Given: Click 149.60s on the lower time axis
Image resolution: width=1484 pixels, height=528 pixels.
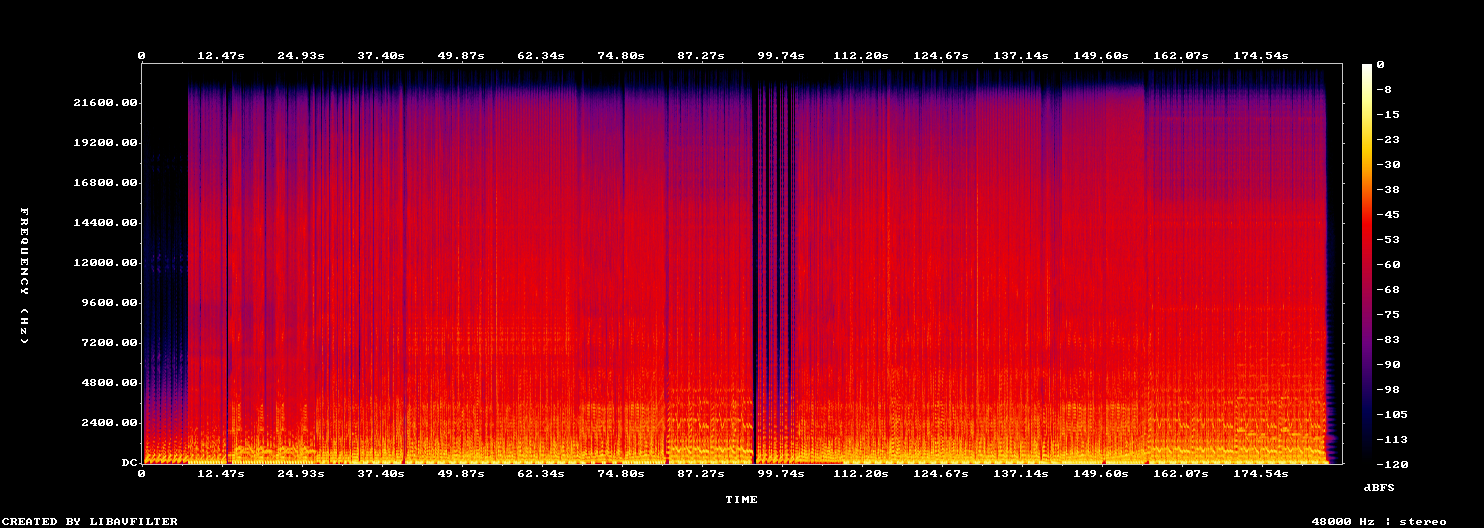Looking at the screenshot, I should pos(1101,473).
